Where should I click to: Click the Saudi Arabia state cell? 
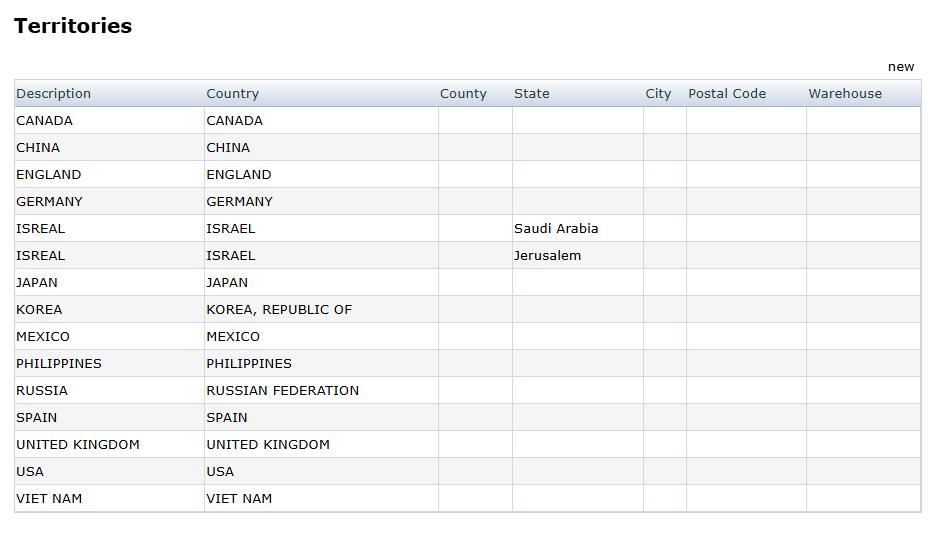coord(556,229)
